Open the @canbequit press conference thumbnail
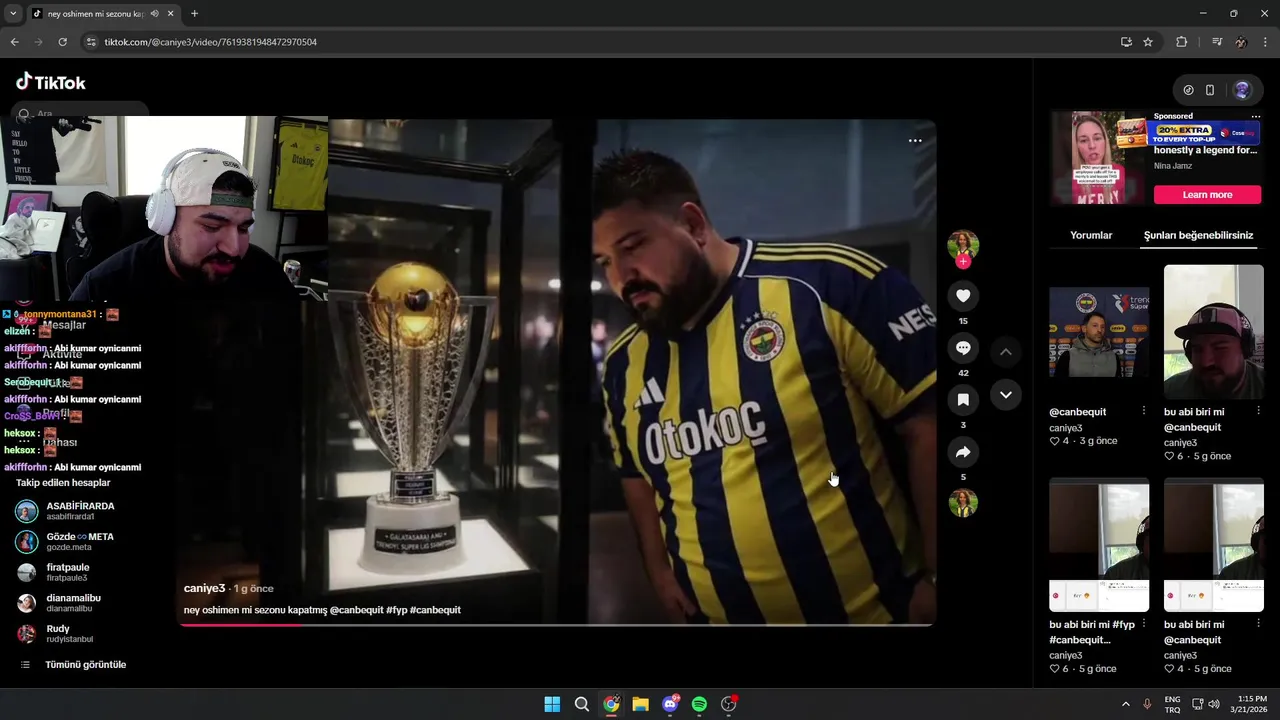The width and height of the screenshot is (1280, 720). (x=1099, y=332)
